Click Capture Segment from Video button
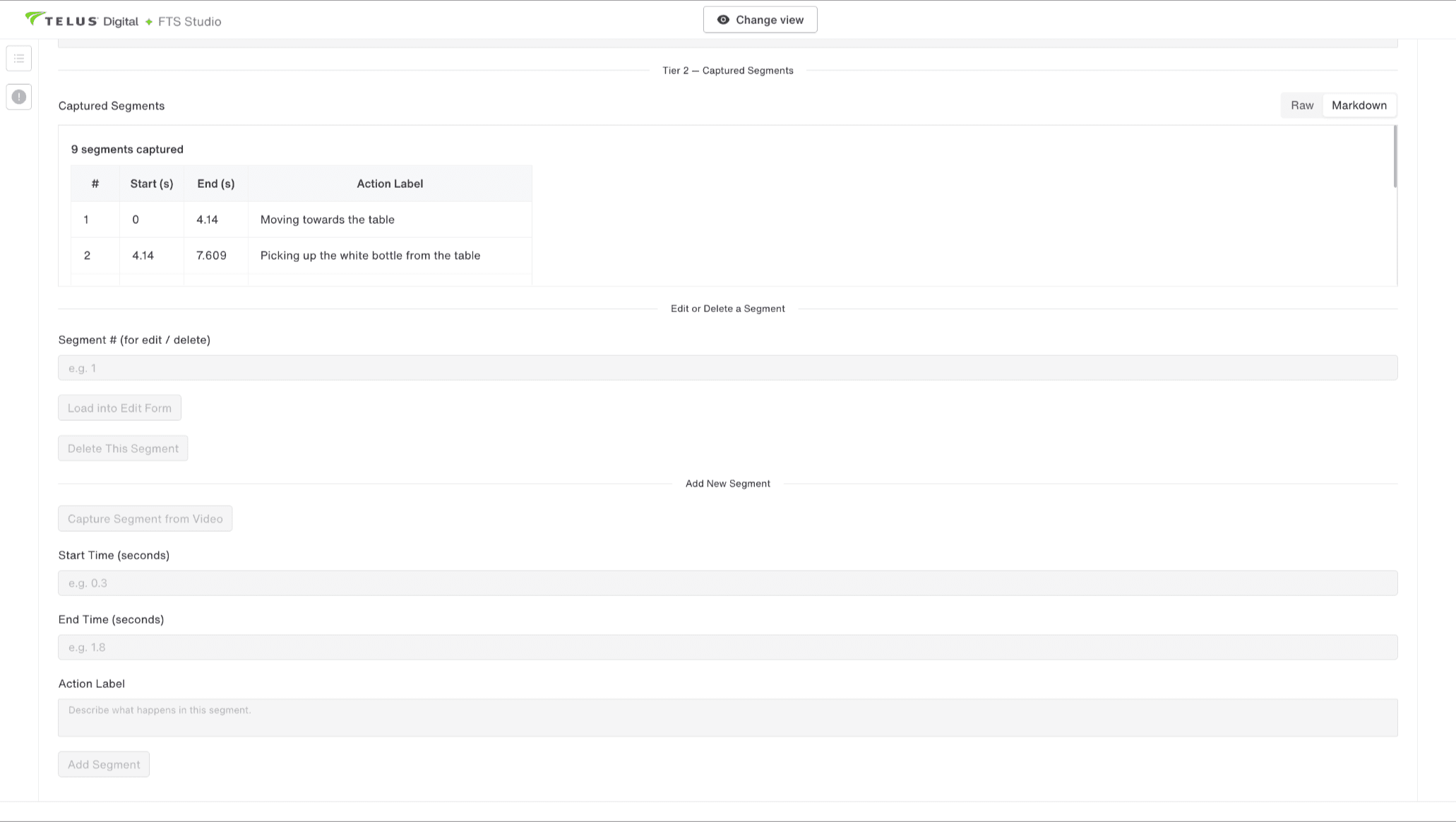This screenshot has height=822, width=1456. coord(145,518)
